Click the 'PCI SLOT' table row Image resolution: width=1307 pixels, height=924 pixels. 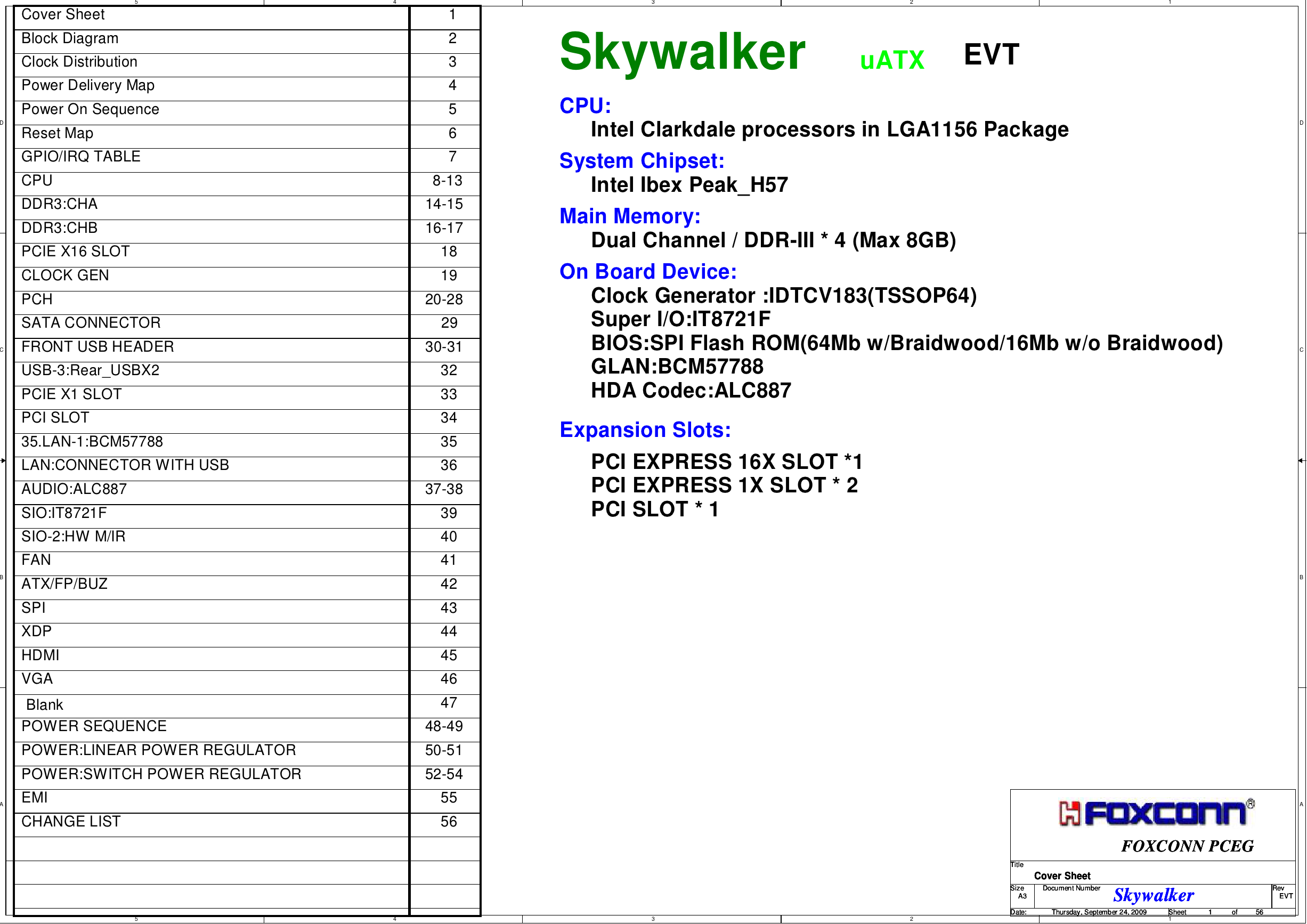point(247,422)
